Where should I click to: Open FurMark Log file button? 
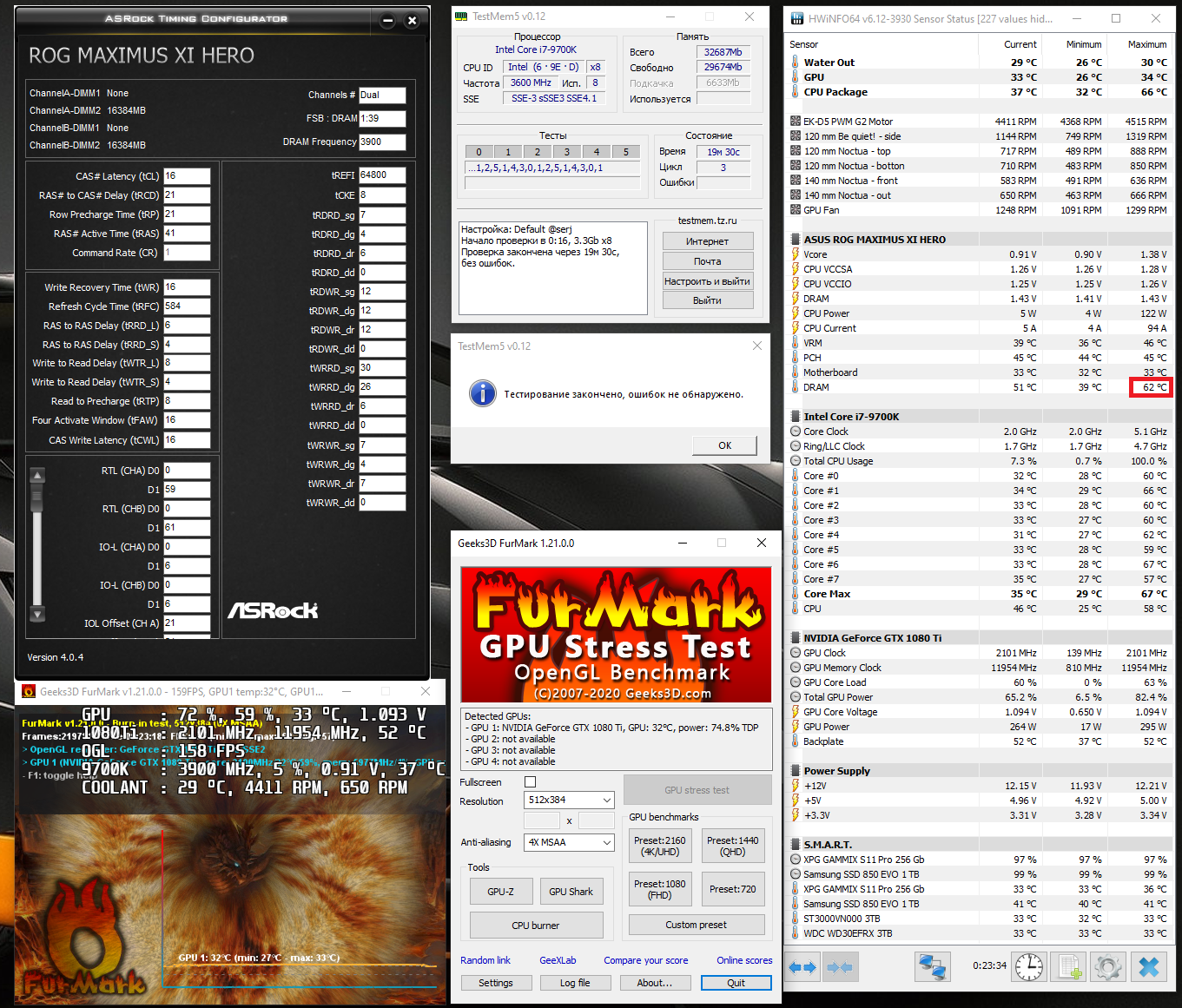click(x=575, y=983)
